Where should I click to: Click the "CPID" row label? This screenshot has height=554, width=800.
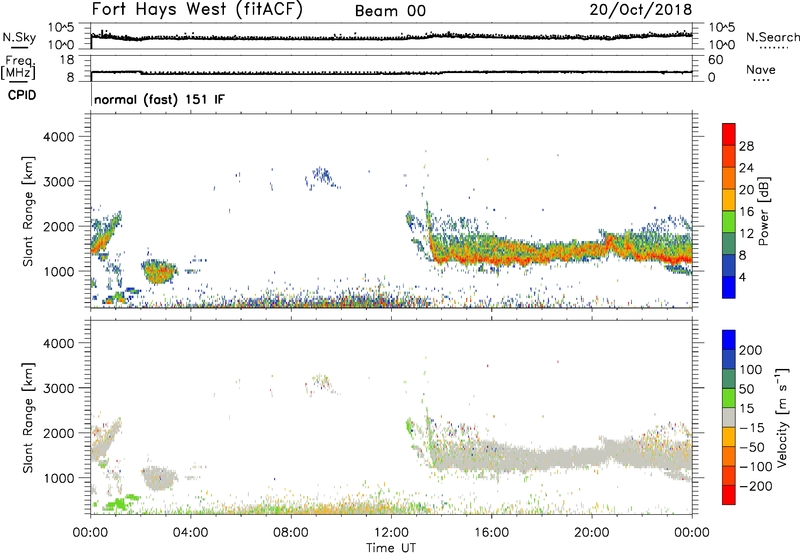pyautogui.click(x=22, y=95)
